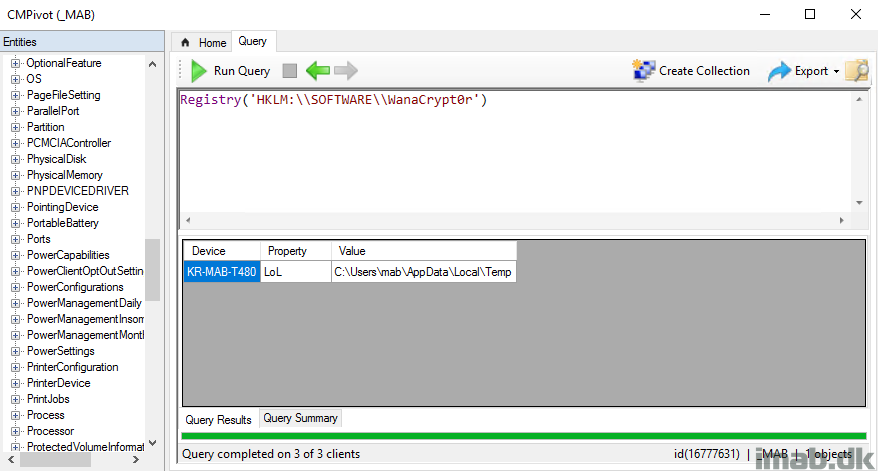Screen dimensions: 878x471
Task: Click the query editor scroll up arrow
Action: (859, 99)
